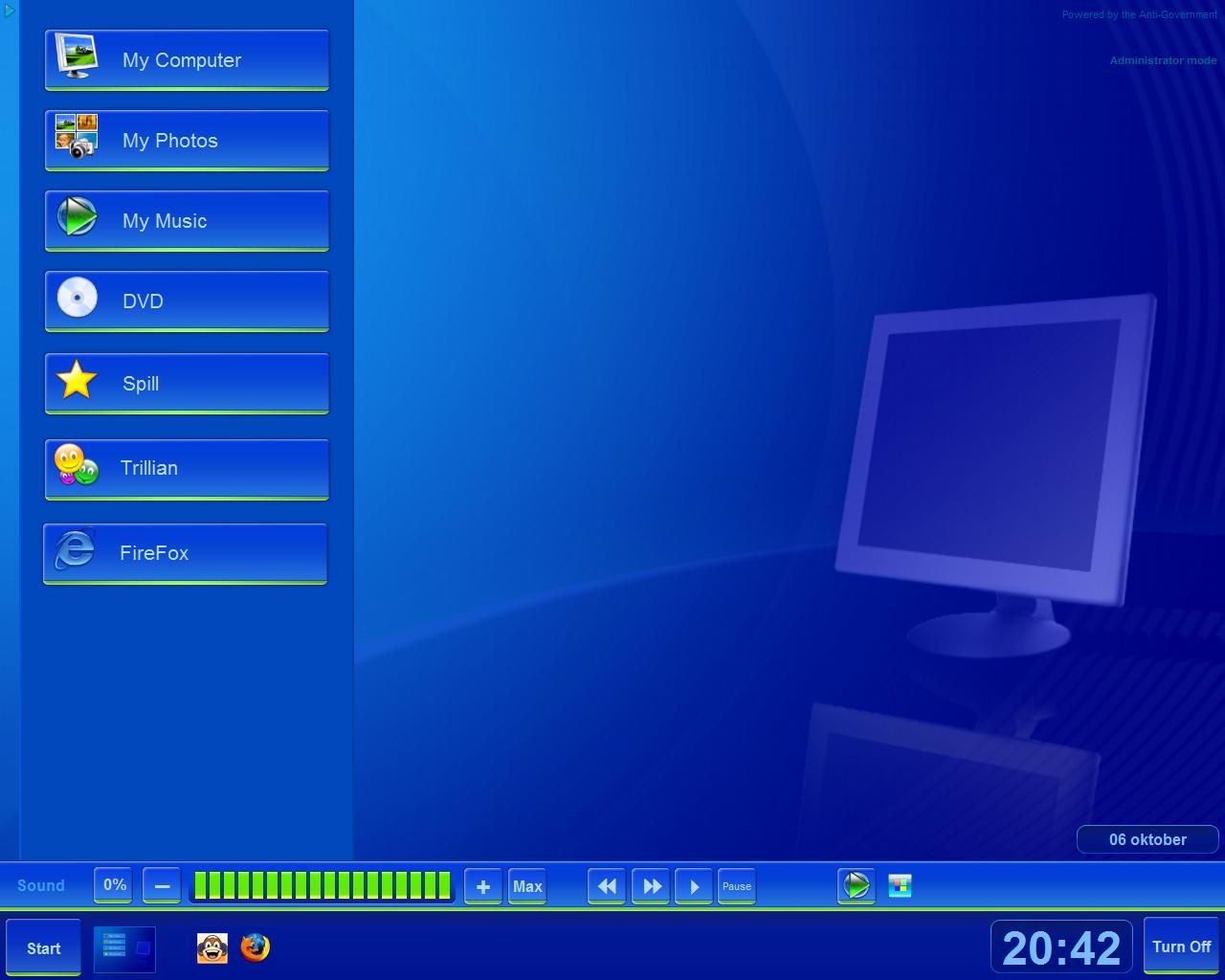This screenshot has height=980, width=1225.
Task: Set the volume to Max
Action: [x=527, y=886]
